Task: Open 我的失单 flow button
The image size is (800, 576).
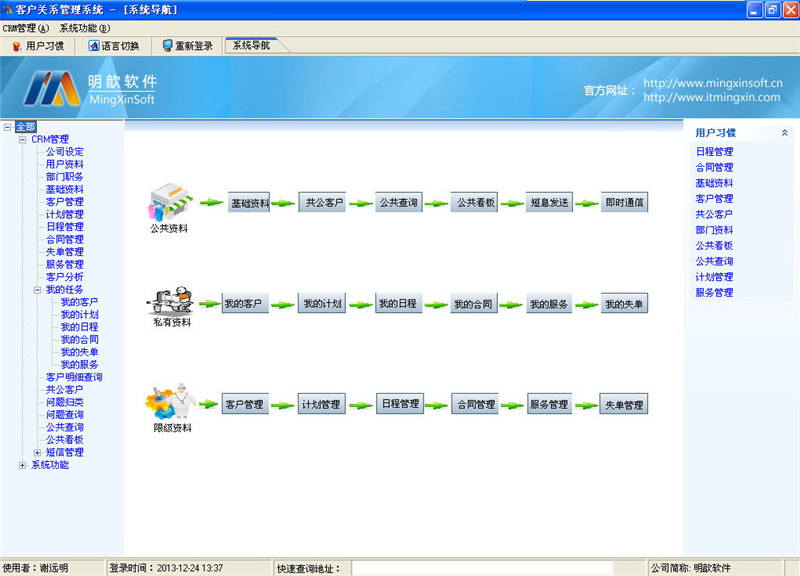Action: click(x=624, y=304)
